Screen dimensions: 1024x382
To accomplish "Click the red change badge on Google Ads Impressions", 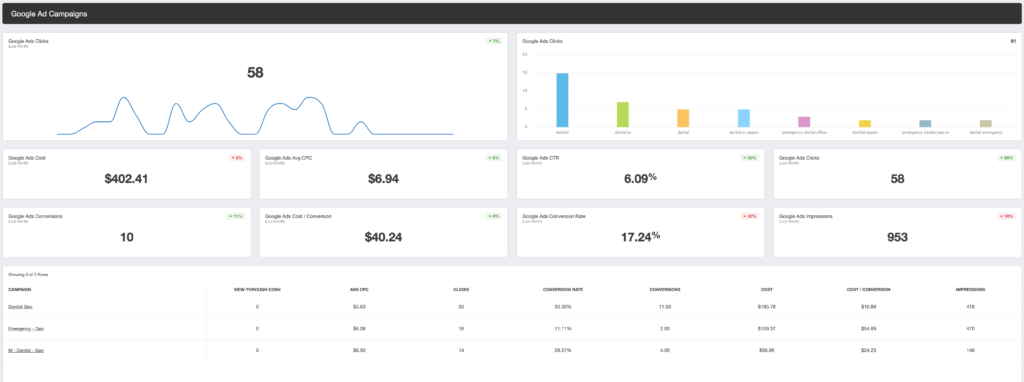I will [x=1006, y=215].
